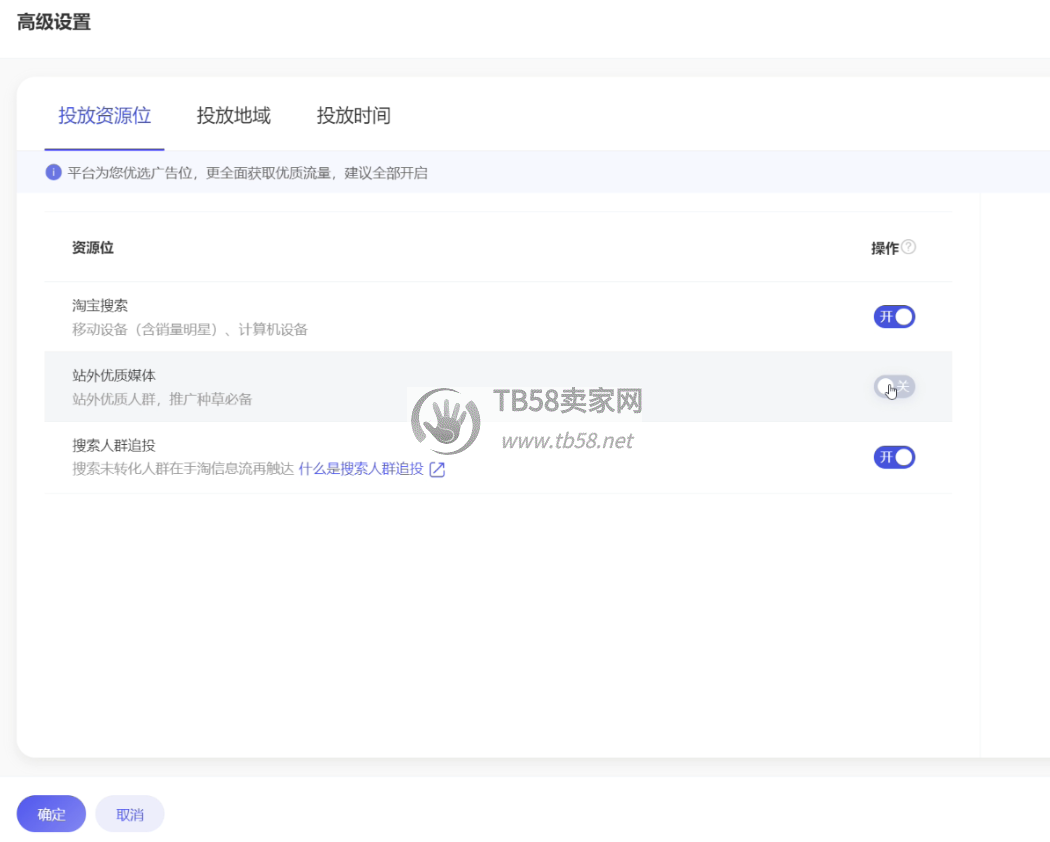Click the help question mark beside 操作

tap(908, 248)
